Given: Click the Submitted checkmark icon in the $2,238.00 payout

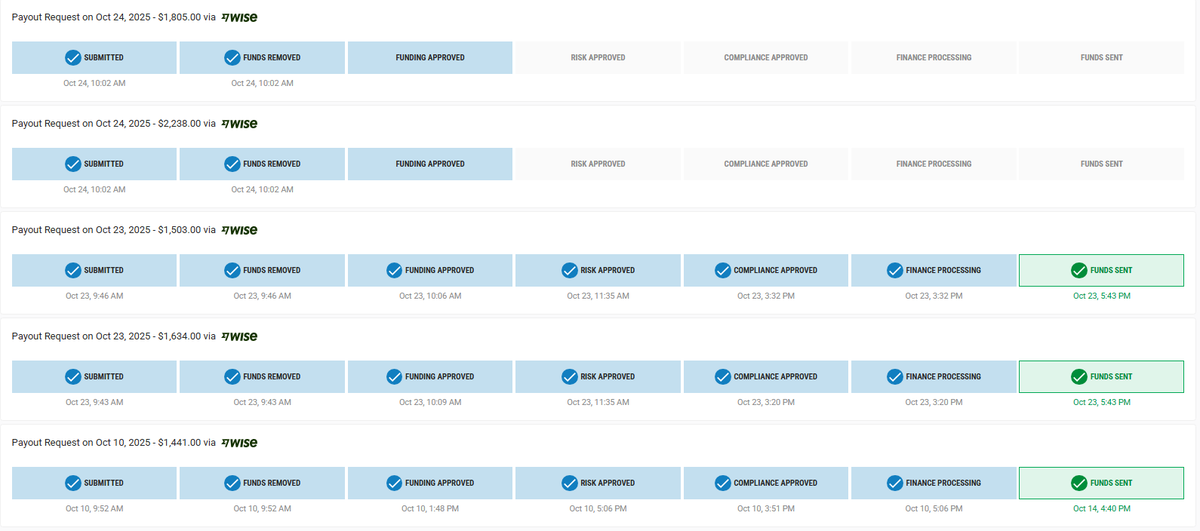Looking at the screenshot, I should point(72,164).
